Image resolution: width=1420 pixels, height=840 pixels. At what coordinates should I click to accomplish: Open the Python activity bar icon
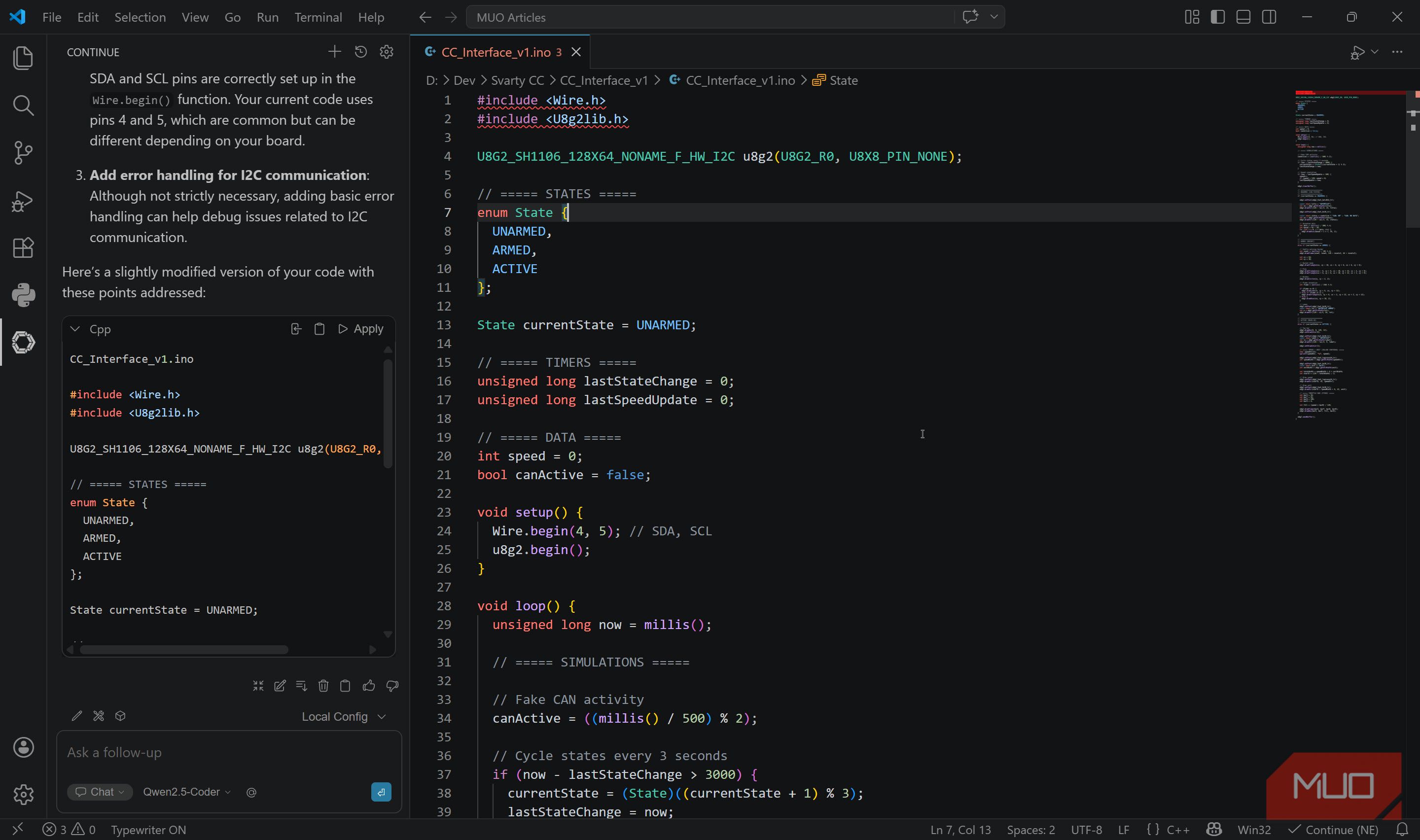(23, 295)
